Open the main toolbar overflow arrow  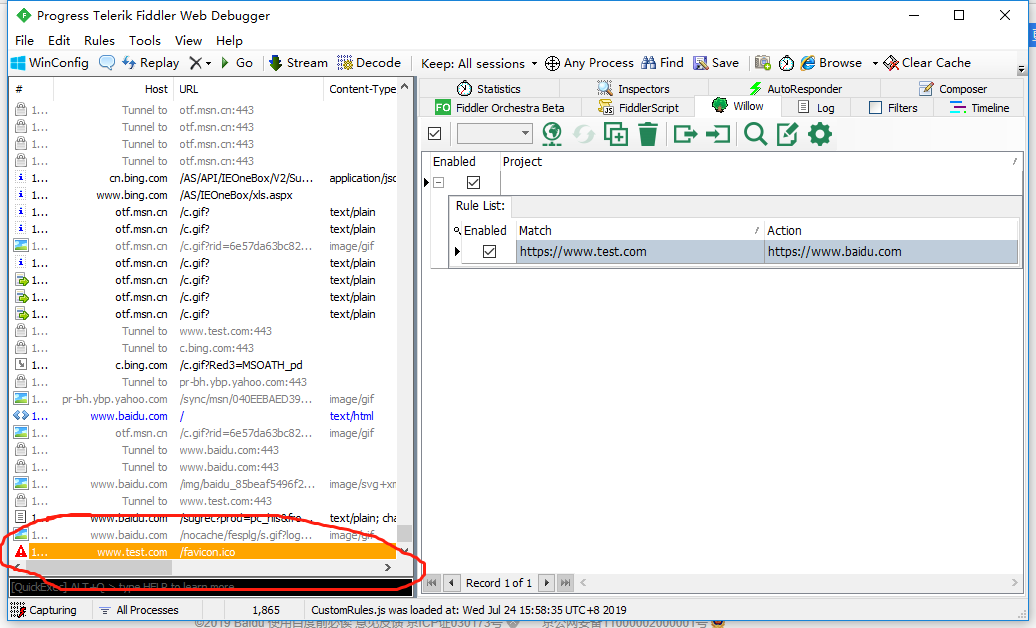[1021, 69]
